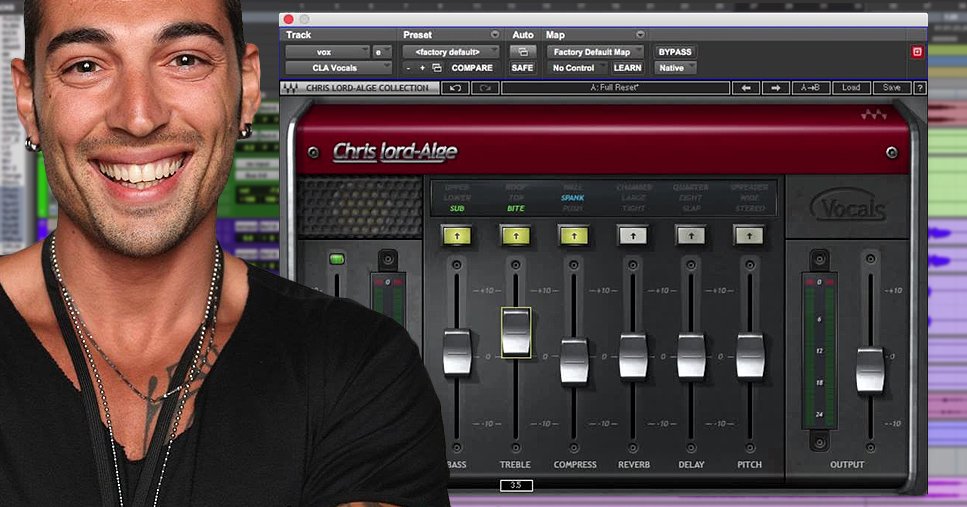Toggle plugin BYPASS
967x507 pixels.
[674, 52]
